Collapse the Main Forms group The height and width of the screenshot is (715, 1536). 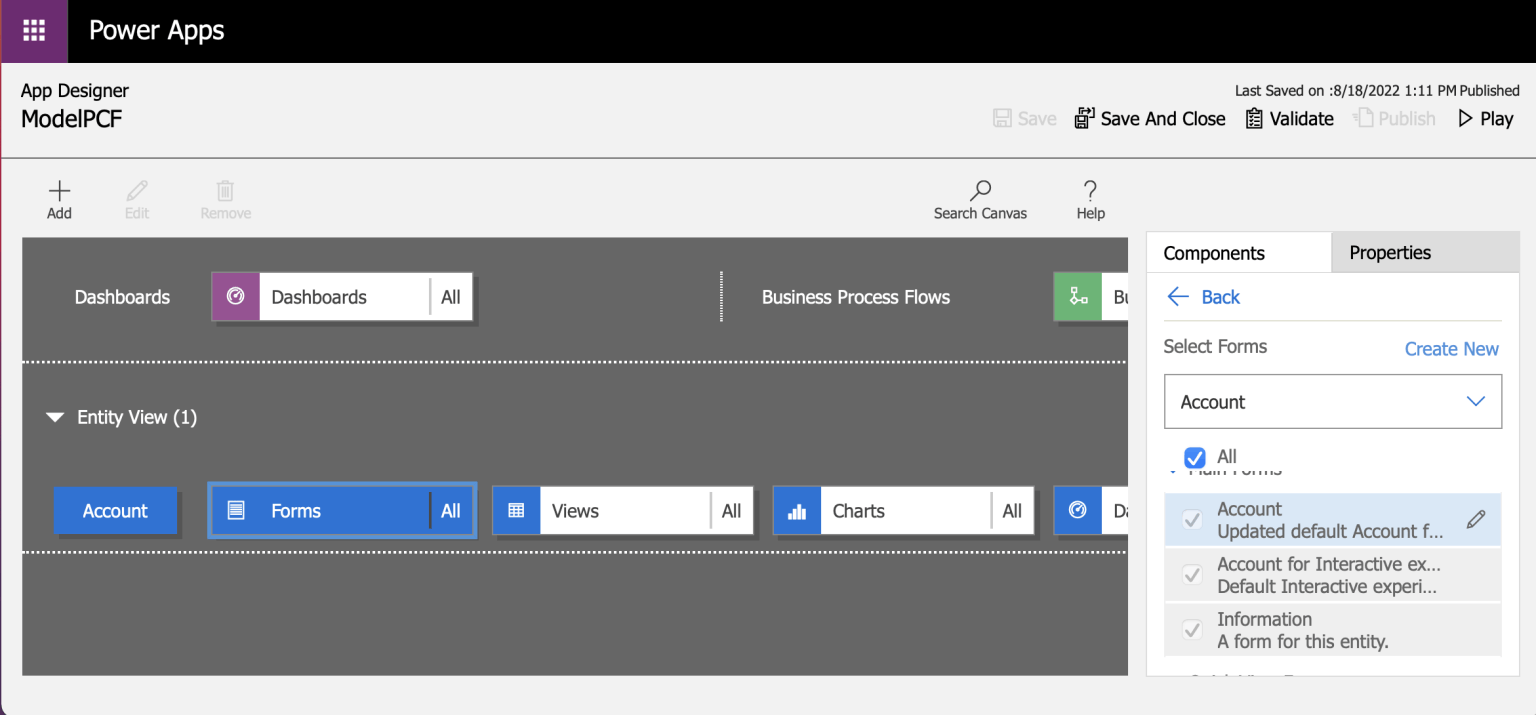click(x=1174, y=471)
